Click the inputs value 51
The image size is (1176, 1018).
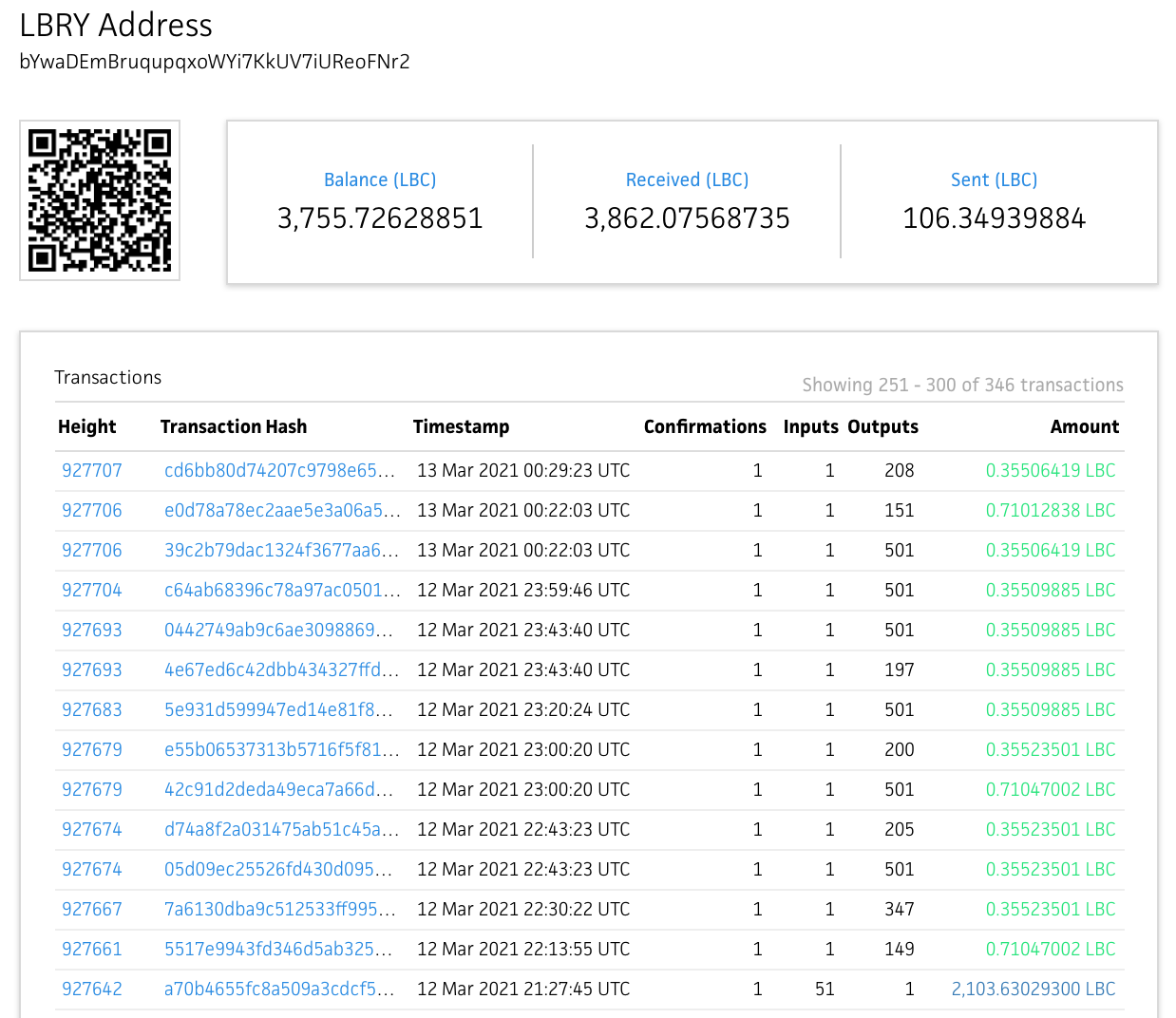tap(825, 989)
